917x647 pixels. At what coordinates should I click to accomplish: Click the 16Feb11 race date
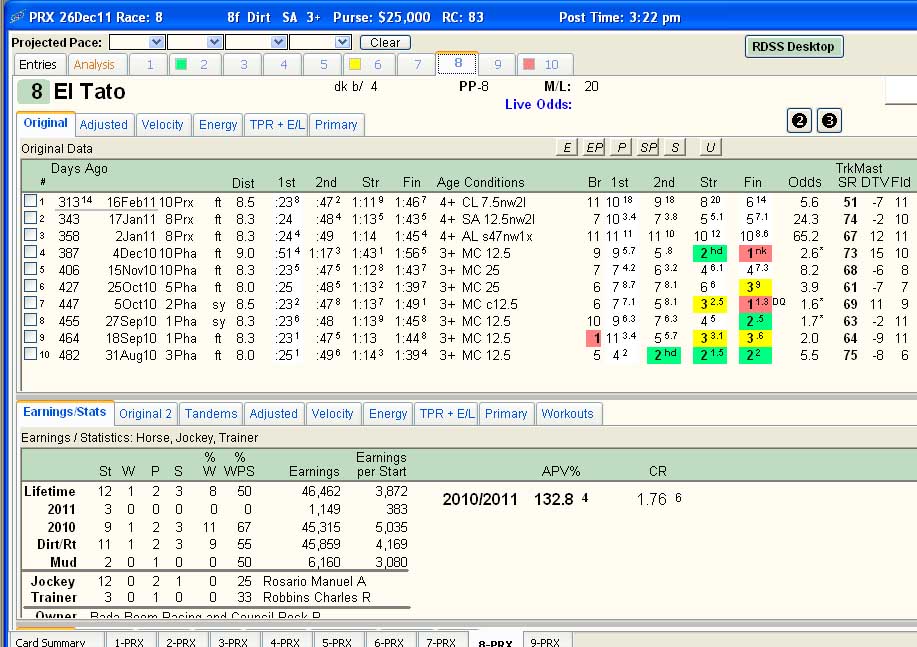(x=131, y=202)
